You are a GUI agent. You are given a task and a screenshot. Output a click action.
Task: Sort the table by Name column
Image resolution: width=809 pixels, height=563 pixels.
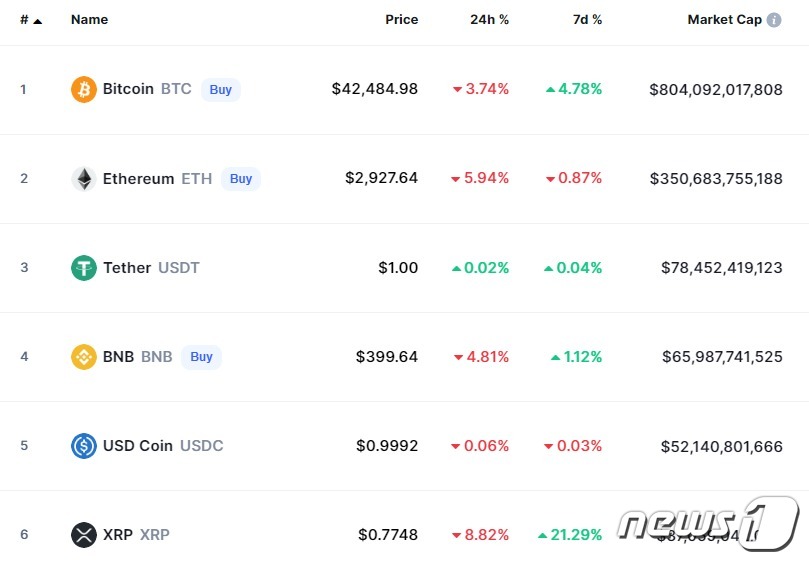pyautogui.click(x=89, y=20)
